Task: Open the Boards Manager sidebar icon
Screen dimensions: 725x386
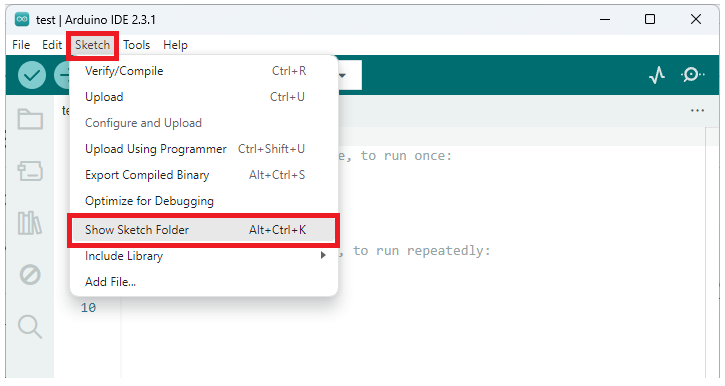Action: coord(30,171)
